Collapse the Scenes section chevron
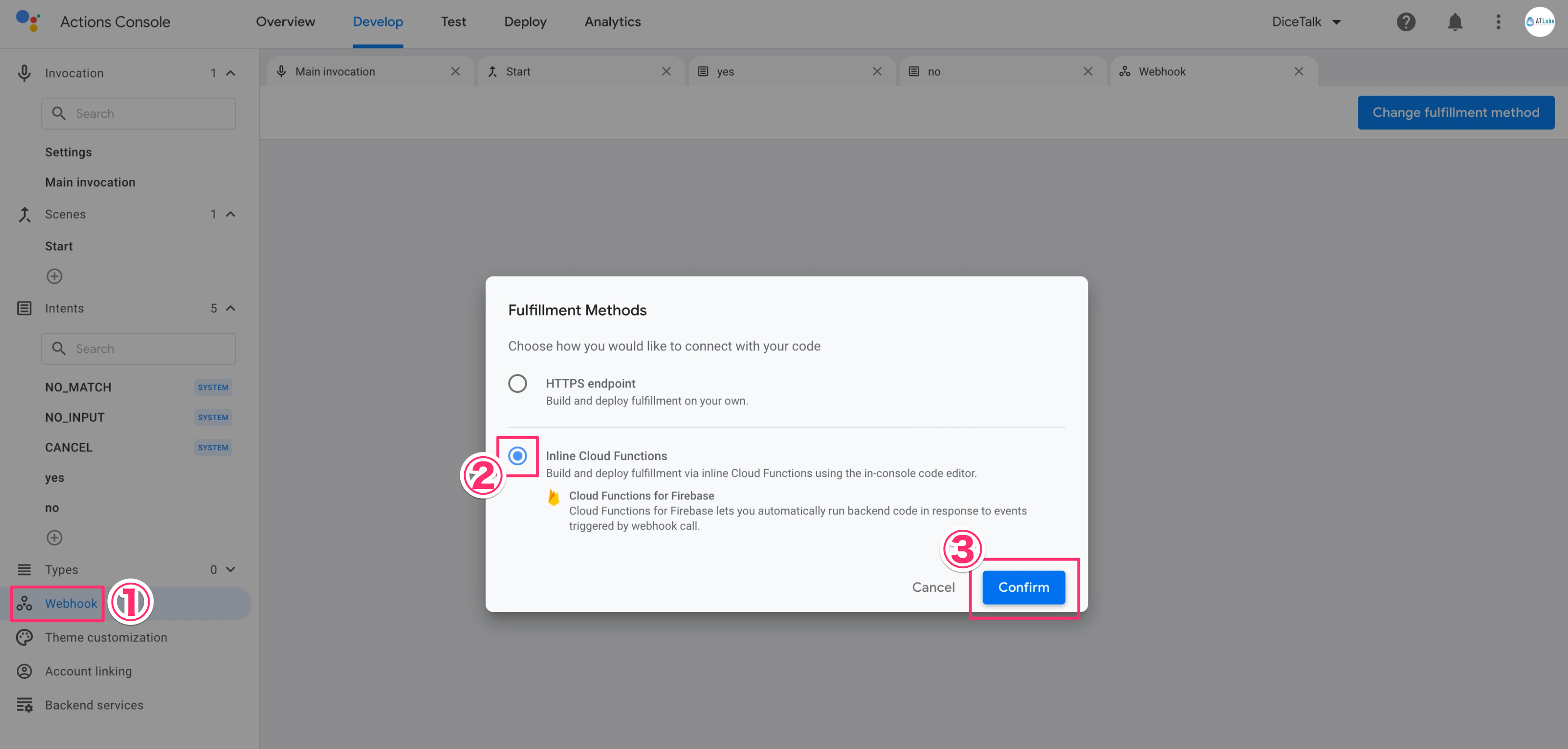The height and width of the screenshot is (749, 1568). (x=231, y=214)
